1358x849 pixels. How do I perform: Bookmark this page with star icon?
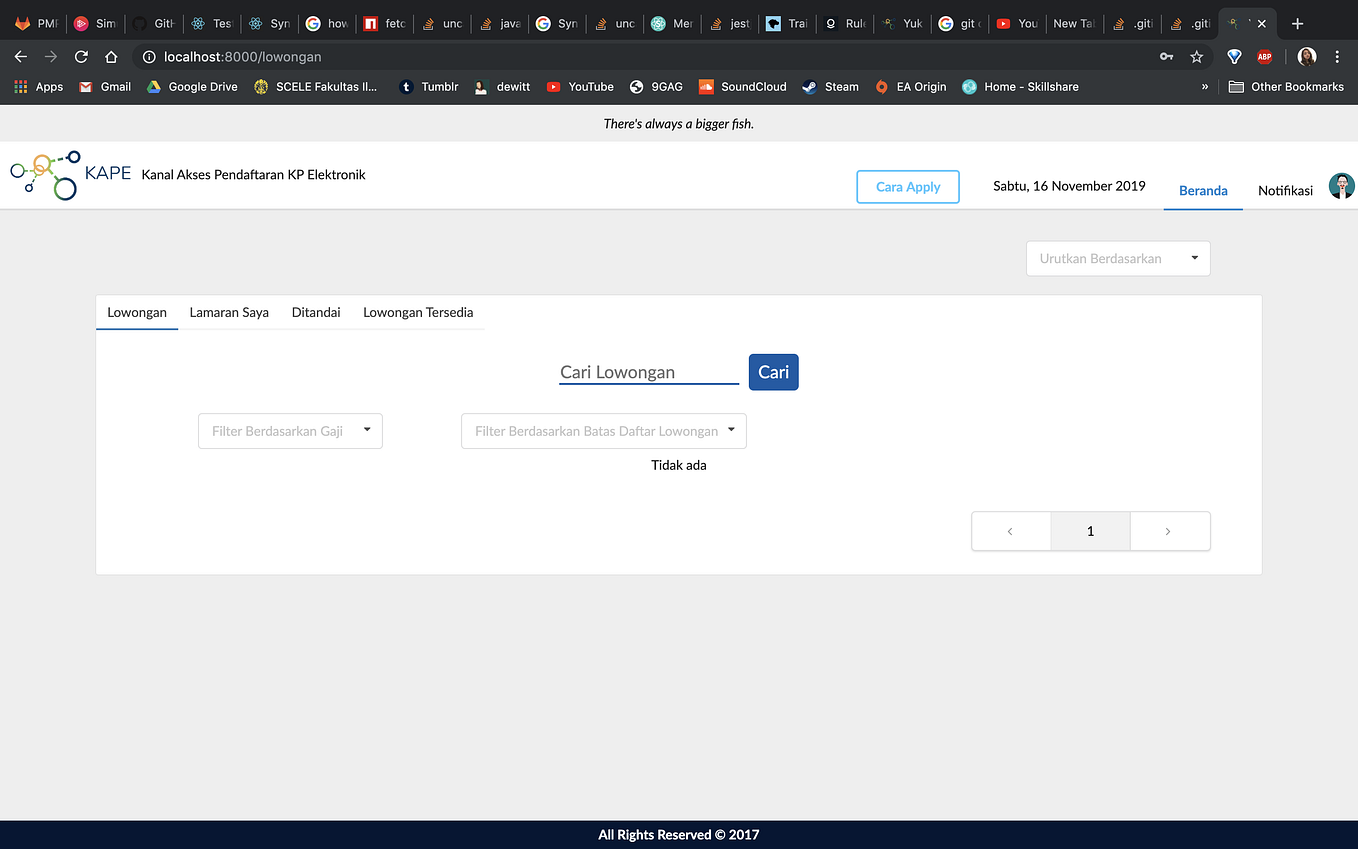click(1196, 57)
